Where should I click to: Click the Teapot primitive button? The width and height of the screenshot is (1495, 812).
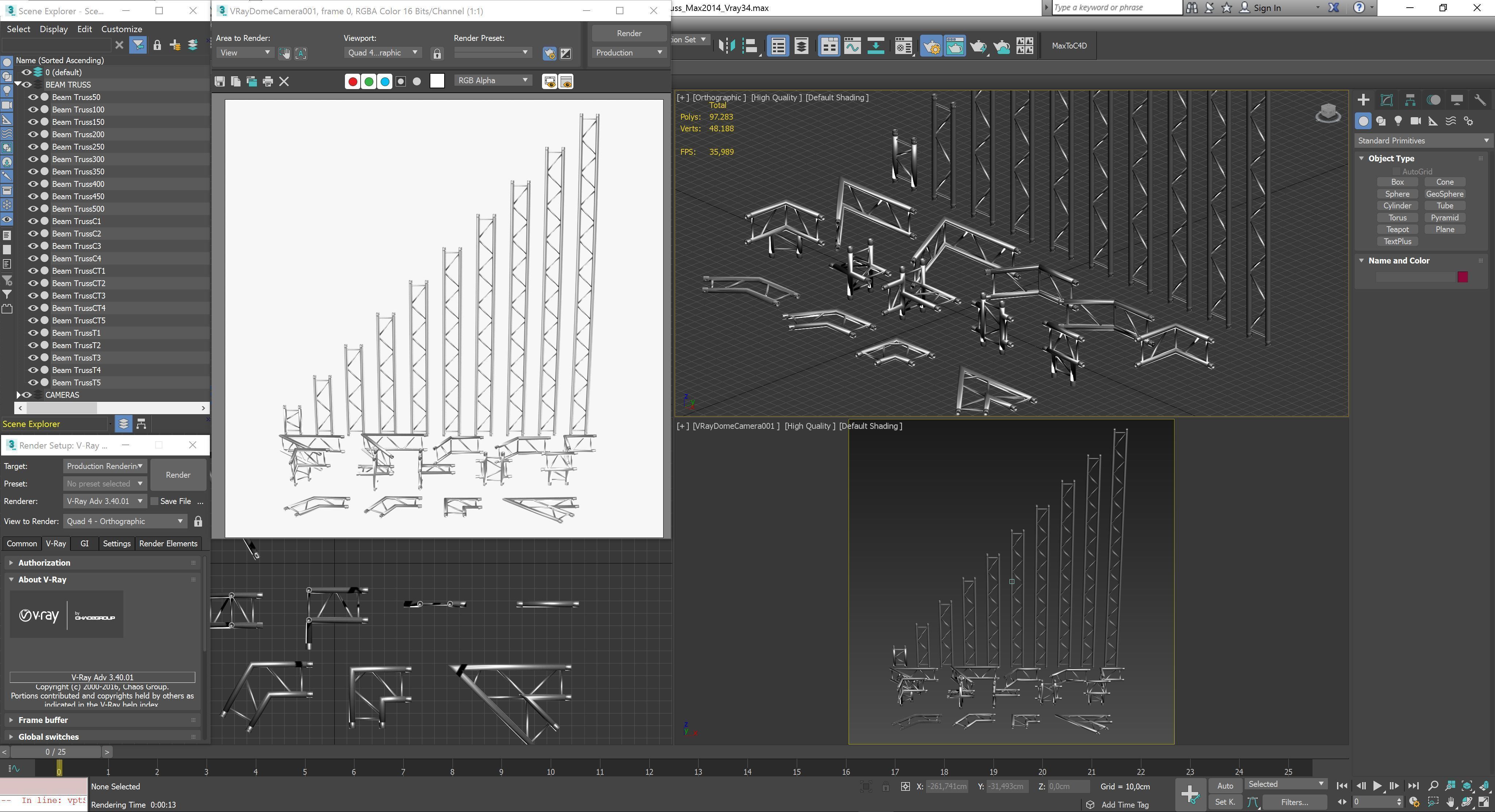click(x=1397, y=229)
